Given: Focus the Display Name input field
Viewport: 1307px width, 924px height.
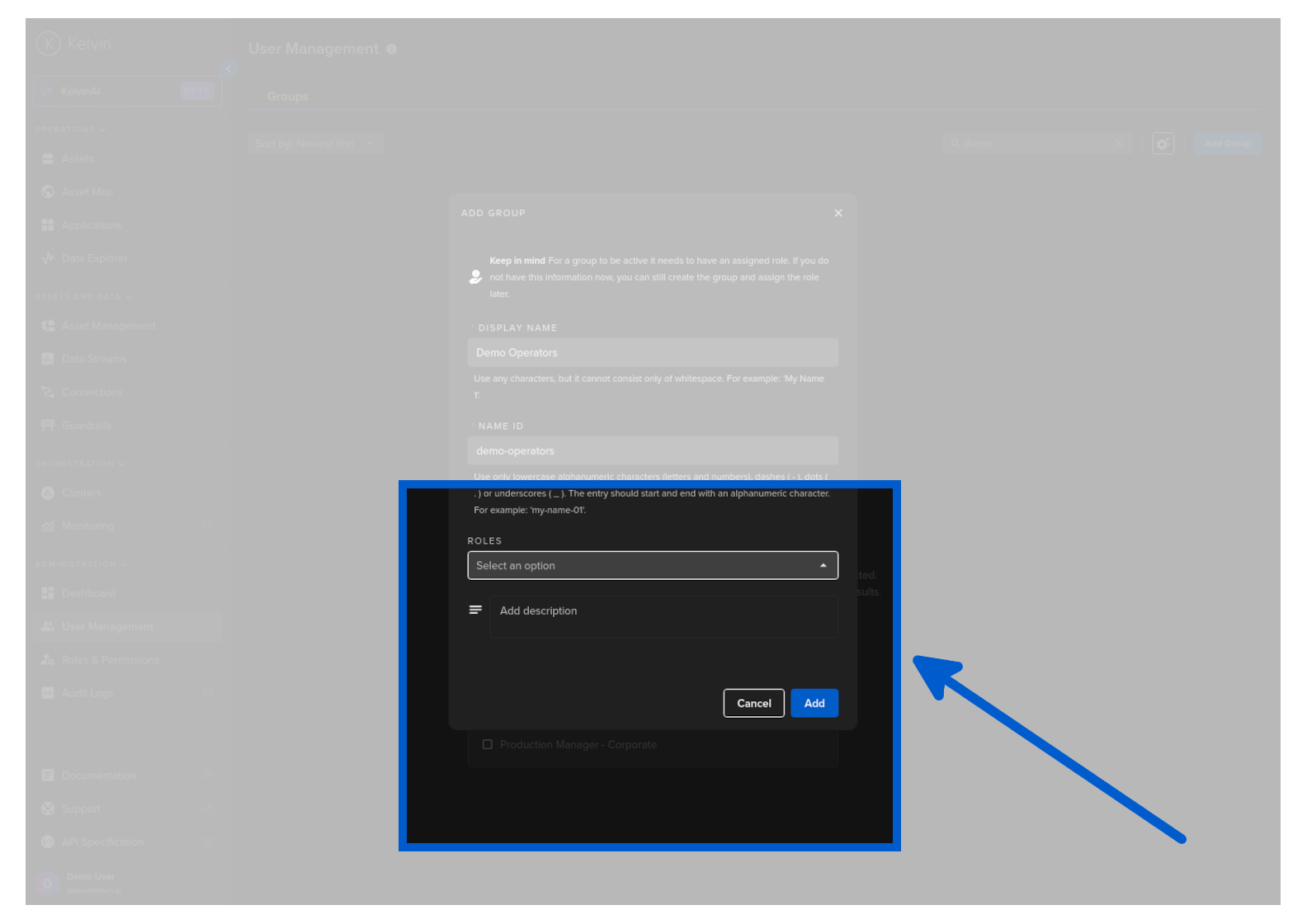Looking at the screenshot, I should click(x=652, y=352).
